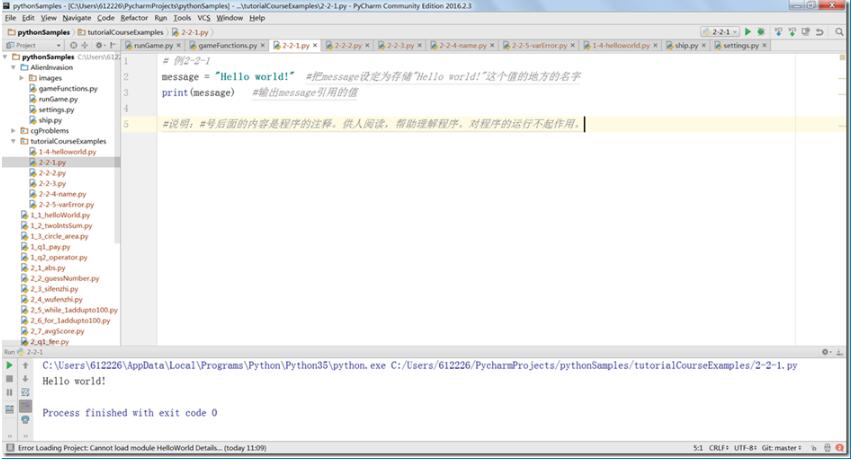Run 2-2-1 using the toolbar play icon

748,32
